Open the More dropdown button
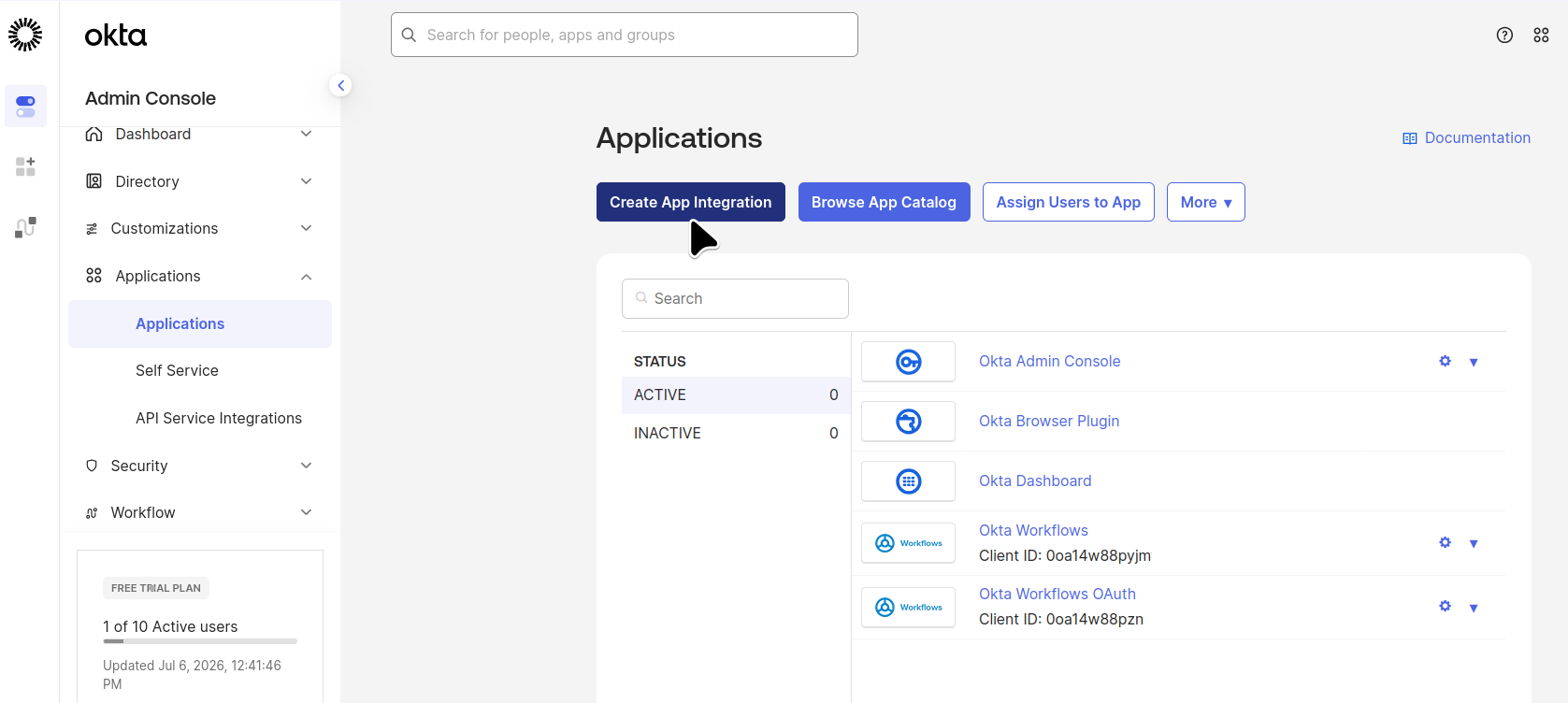1568x703 pixels. click(x=1206, y=202)
